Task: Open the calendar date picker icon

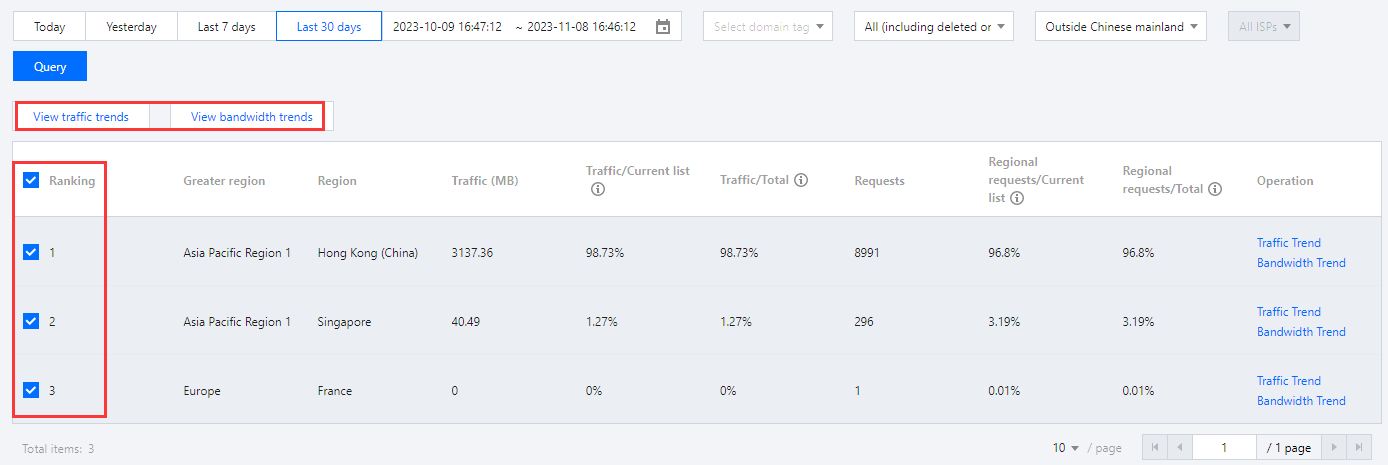Action: click(663, 27)
